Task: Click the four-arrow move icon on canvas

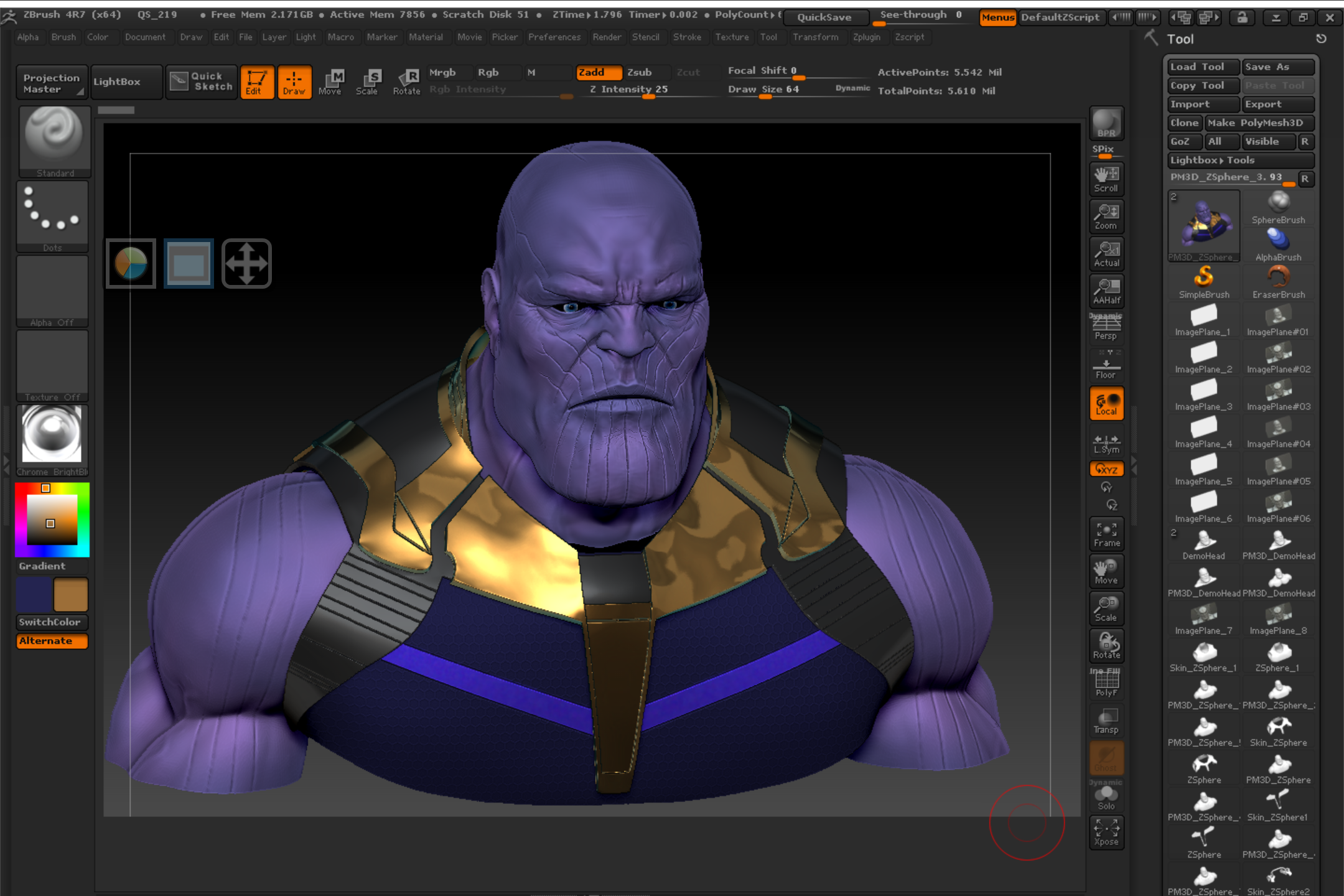Action: (x=246, y=263)
